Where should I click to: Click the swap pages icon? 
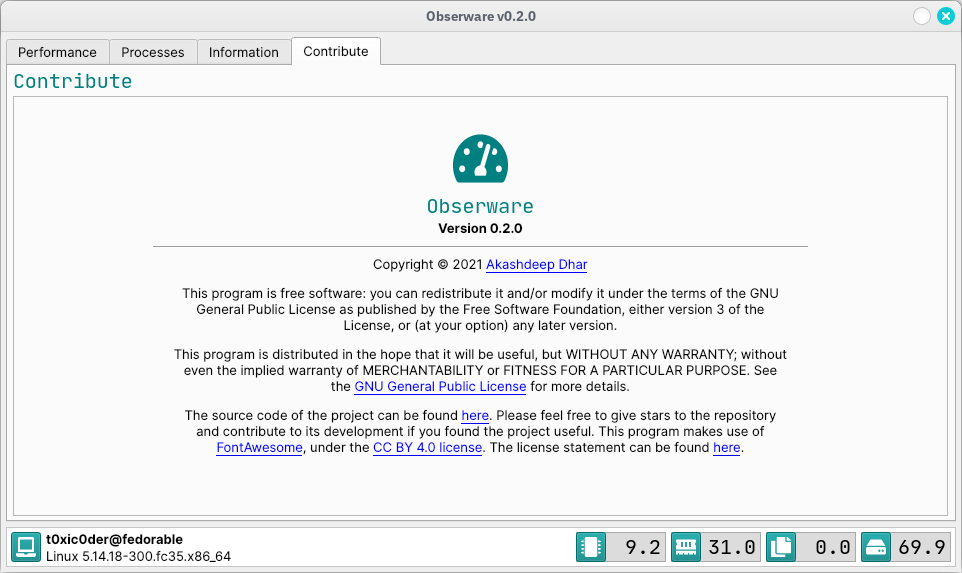tap(781, 547)
